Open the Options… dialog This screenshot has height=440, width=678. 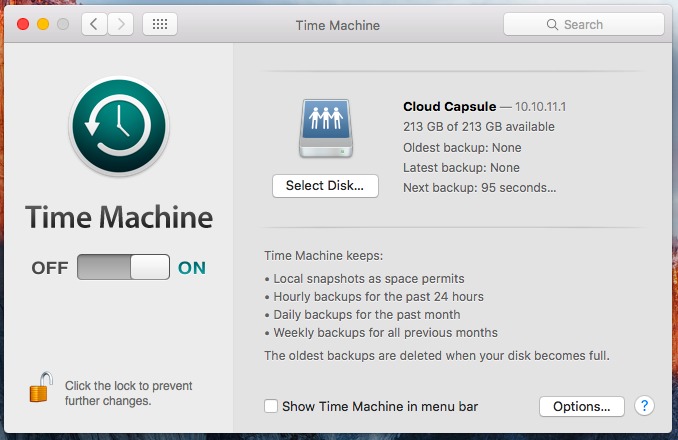(x=582, y=406)
